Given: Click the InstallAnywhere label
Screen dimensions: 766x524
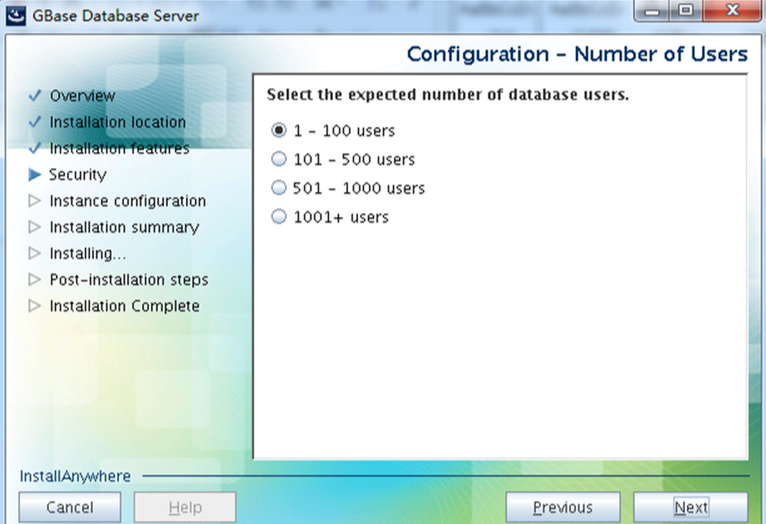Looking at the screenshot, I should (x=75, y=476).
